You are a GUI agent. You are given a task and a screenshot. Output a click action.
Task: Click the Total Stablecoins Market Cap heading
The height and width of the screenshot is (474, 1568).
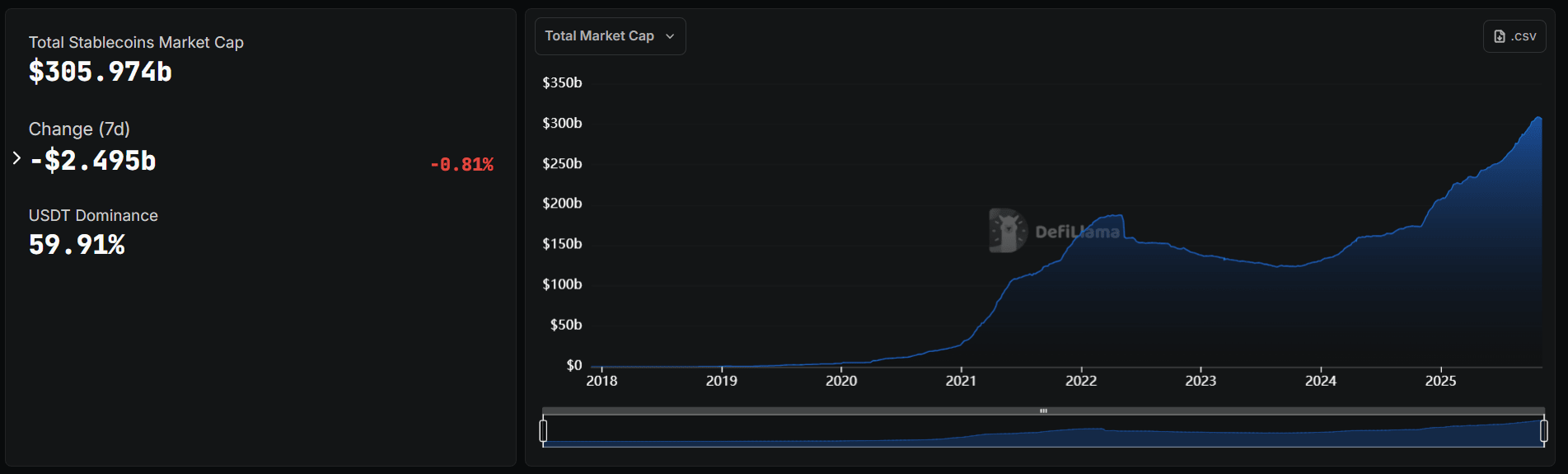coord(136,42)
